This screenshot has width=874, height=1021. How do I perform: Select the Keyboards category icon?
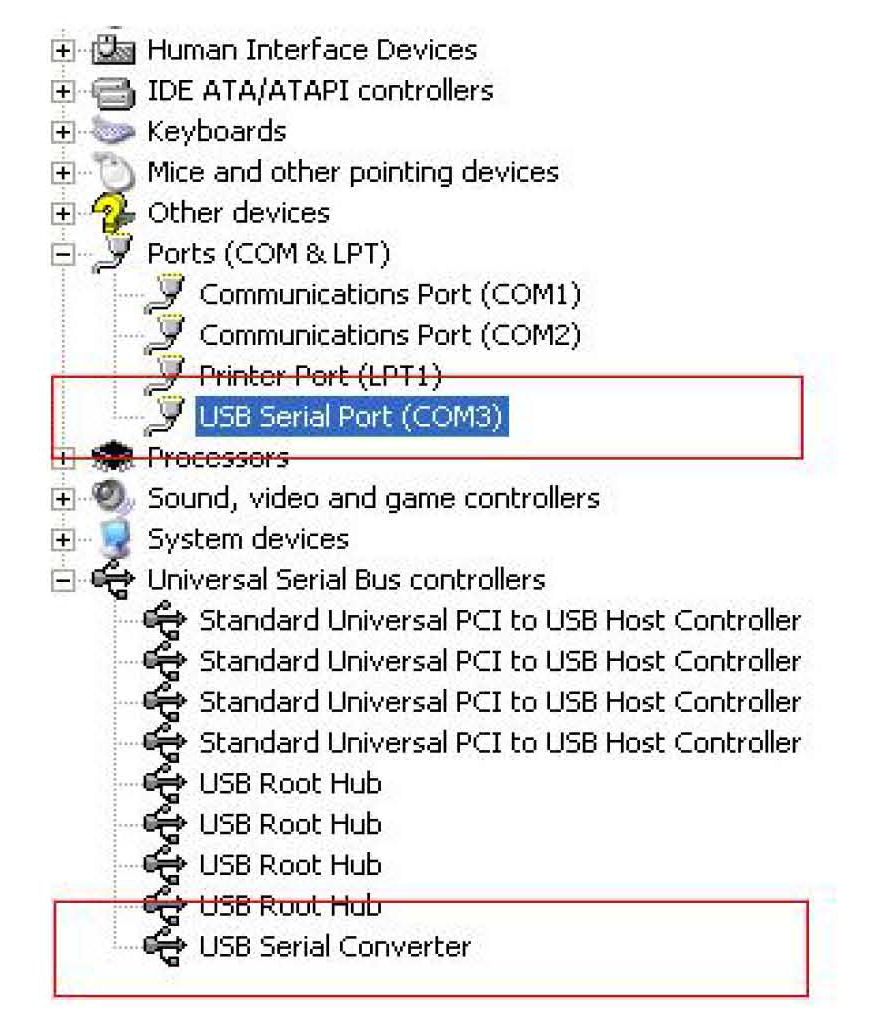coord(113,130)
